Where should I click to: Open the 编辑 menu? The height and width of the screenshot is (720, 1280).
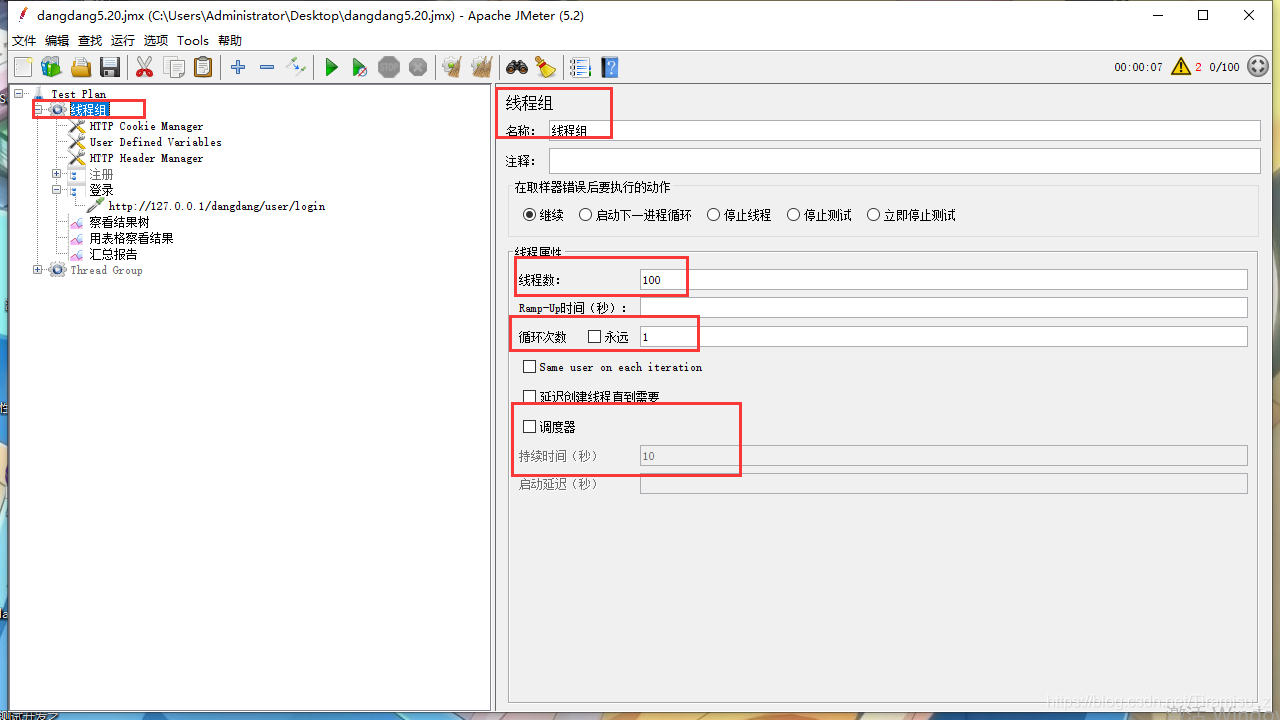57,41
